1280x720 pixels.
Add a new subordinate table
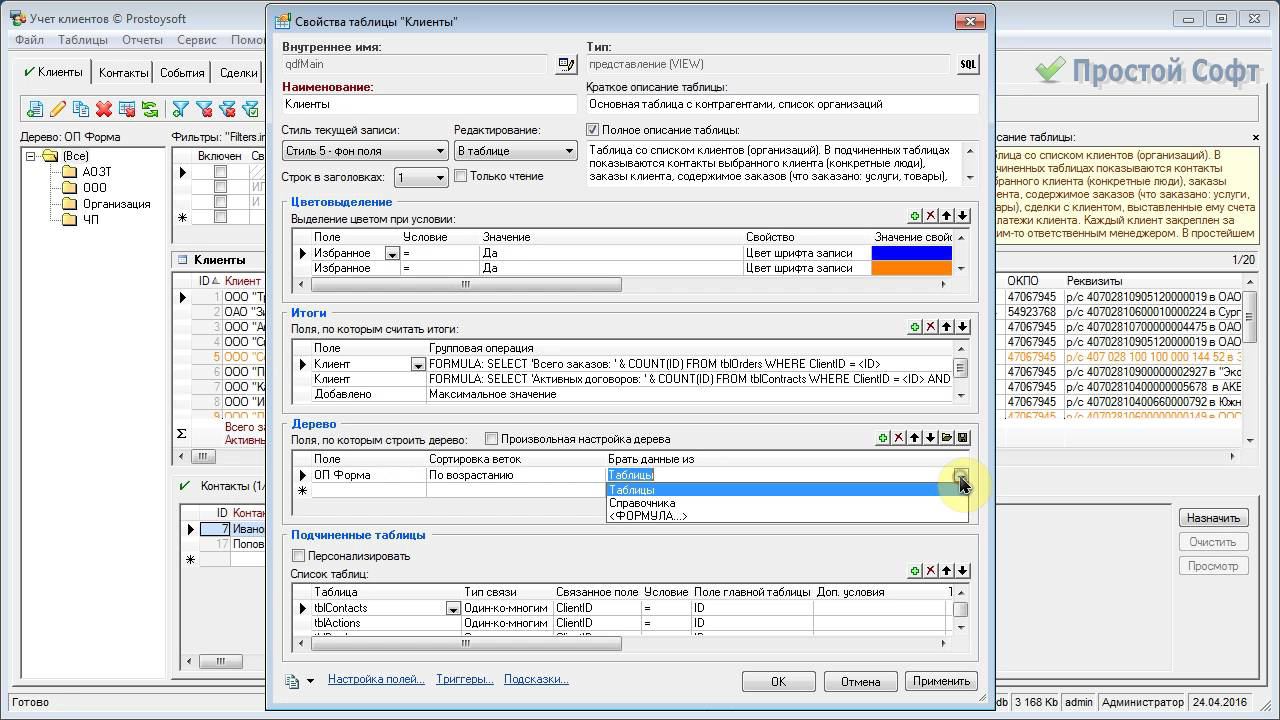point(914,571)
